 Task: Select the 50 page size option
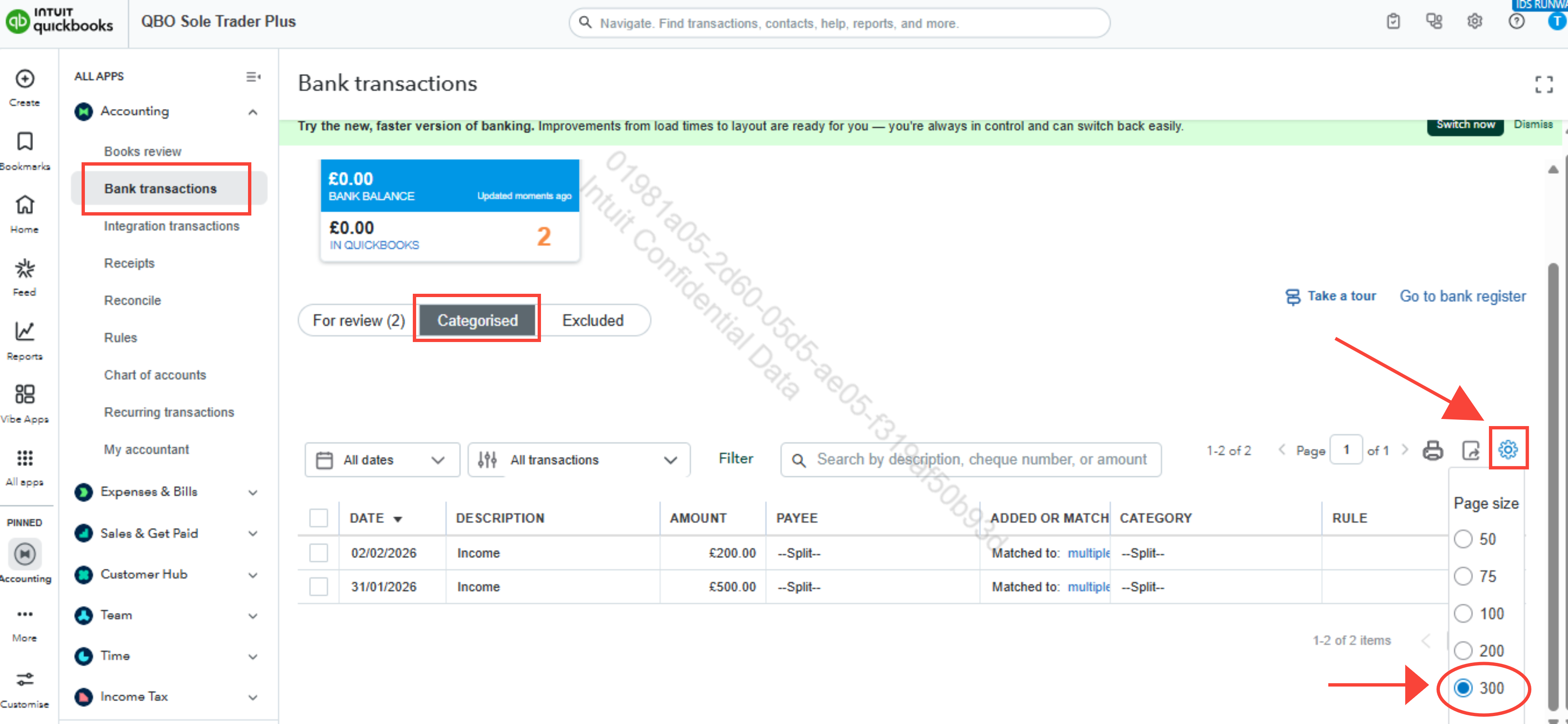(x=1463, y=539)
